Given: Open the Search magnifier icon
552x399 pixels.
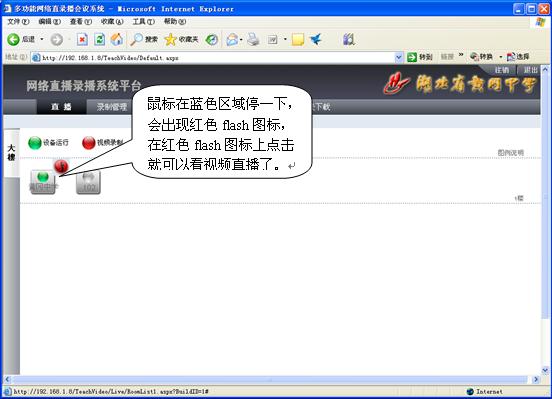Looking at the screenshot, I should tap(136, 39).
